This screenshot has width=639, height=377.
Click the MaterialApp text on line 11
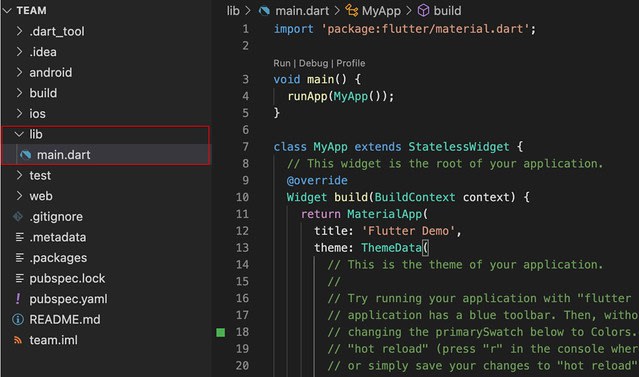click(x=385, y=214)
